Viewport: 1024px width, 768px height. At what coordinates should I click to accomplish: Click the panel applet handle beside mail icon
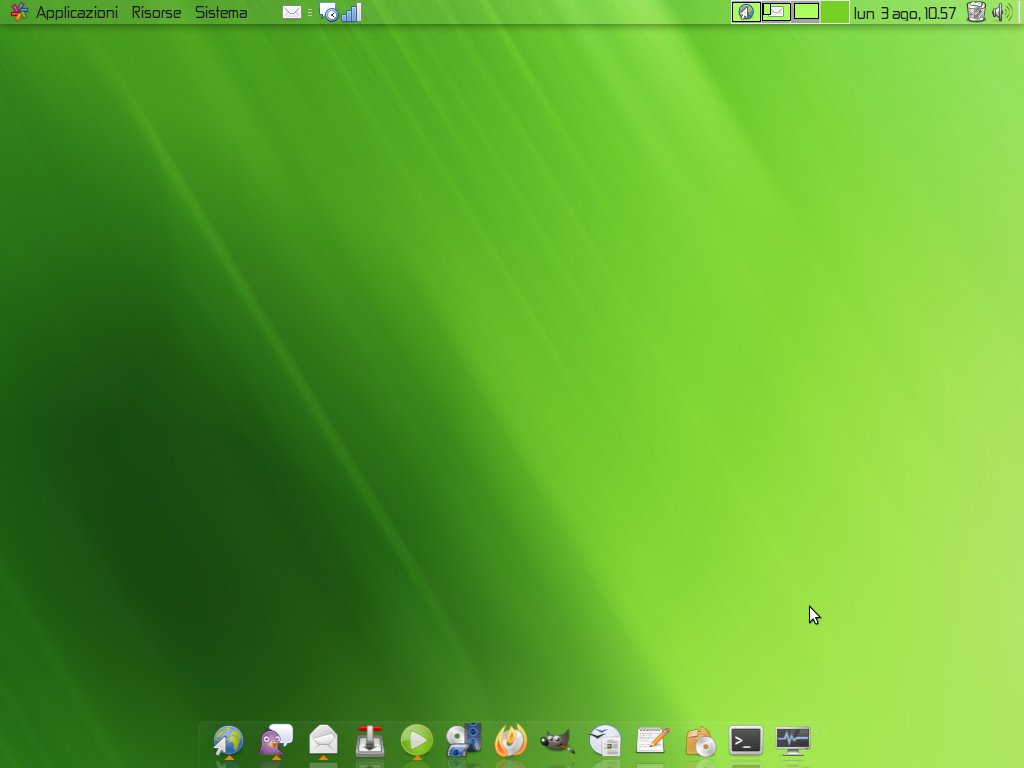(x=310, y=12)
